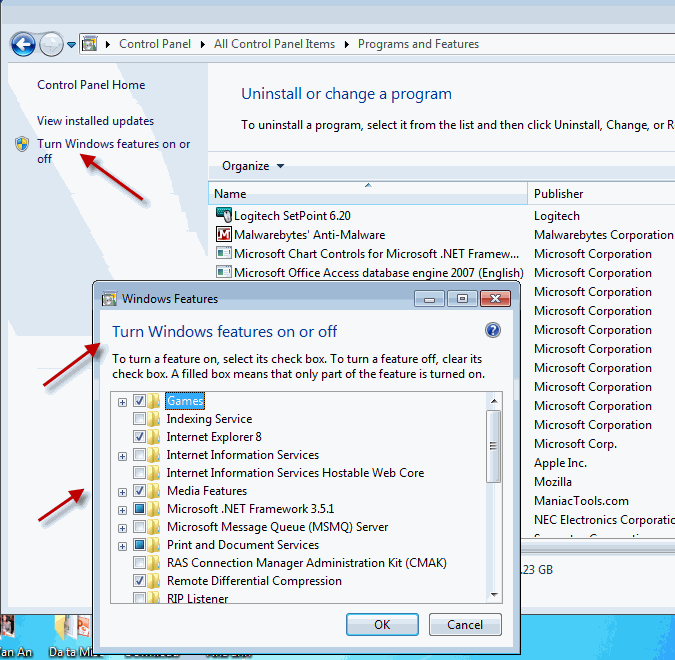Click the Control Panel address bar icon
The width and height of the screenshot is (675, 660).
click(90, 44)
